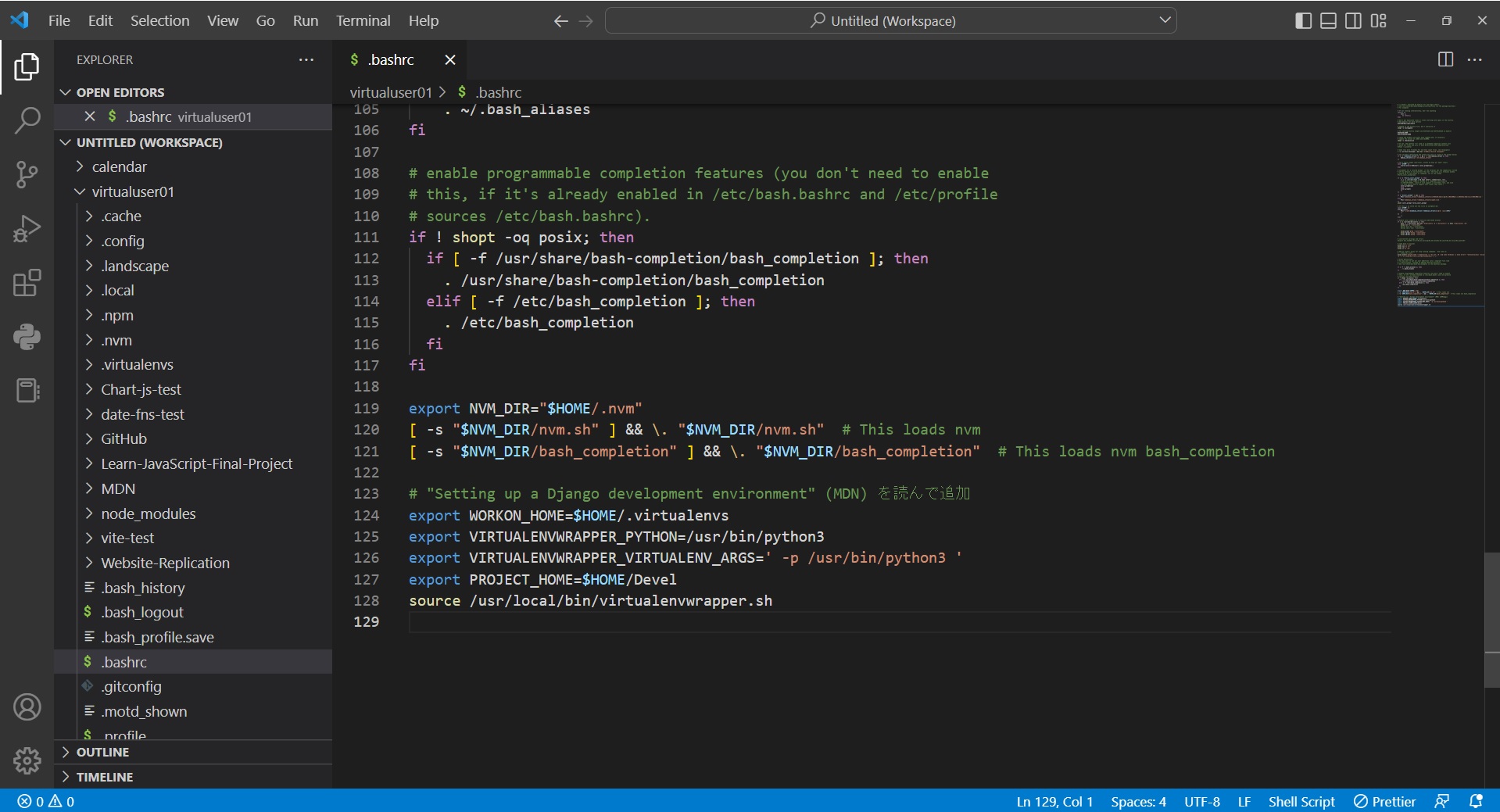The width and height of the screenshot is (1500, 812).
Task: Open the Run and Debug view
Action: coord(27,229)
